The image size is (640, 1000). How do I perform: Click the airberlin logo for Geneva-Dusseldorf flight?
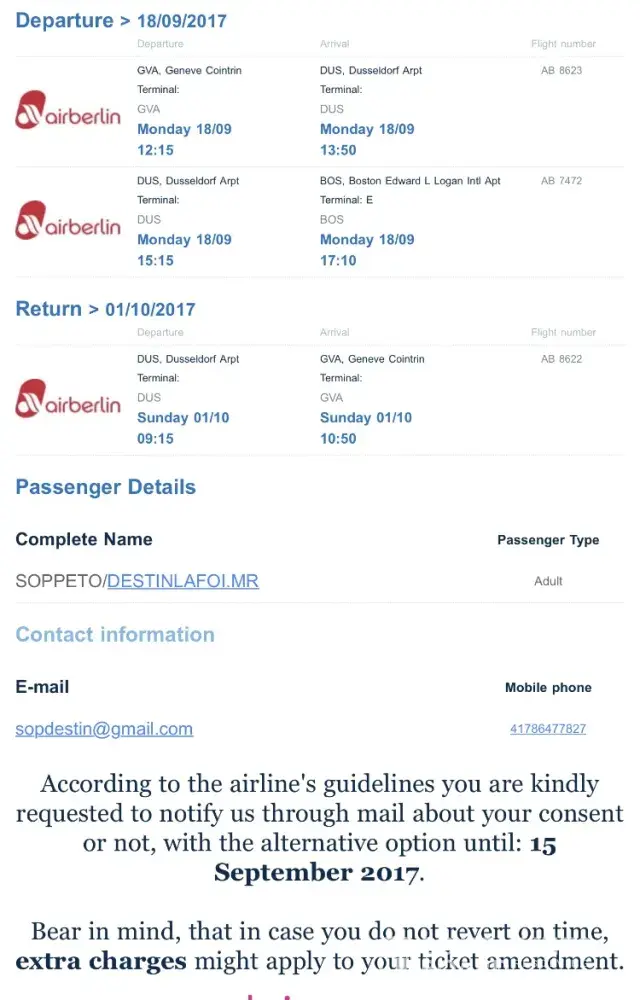pos(68,112)
